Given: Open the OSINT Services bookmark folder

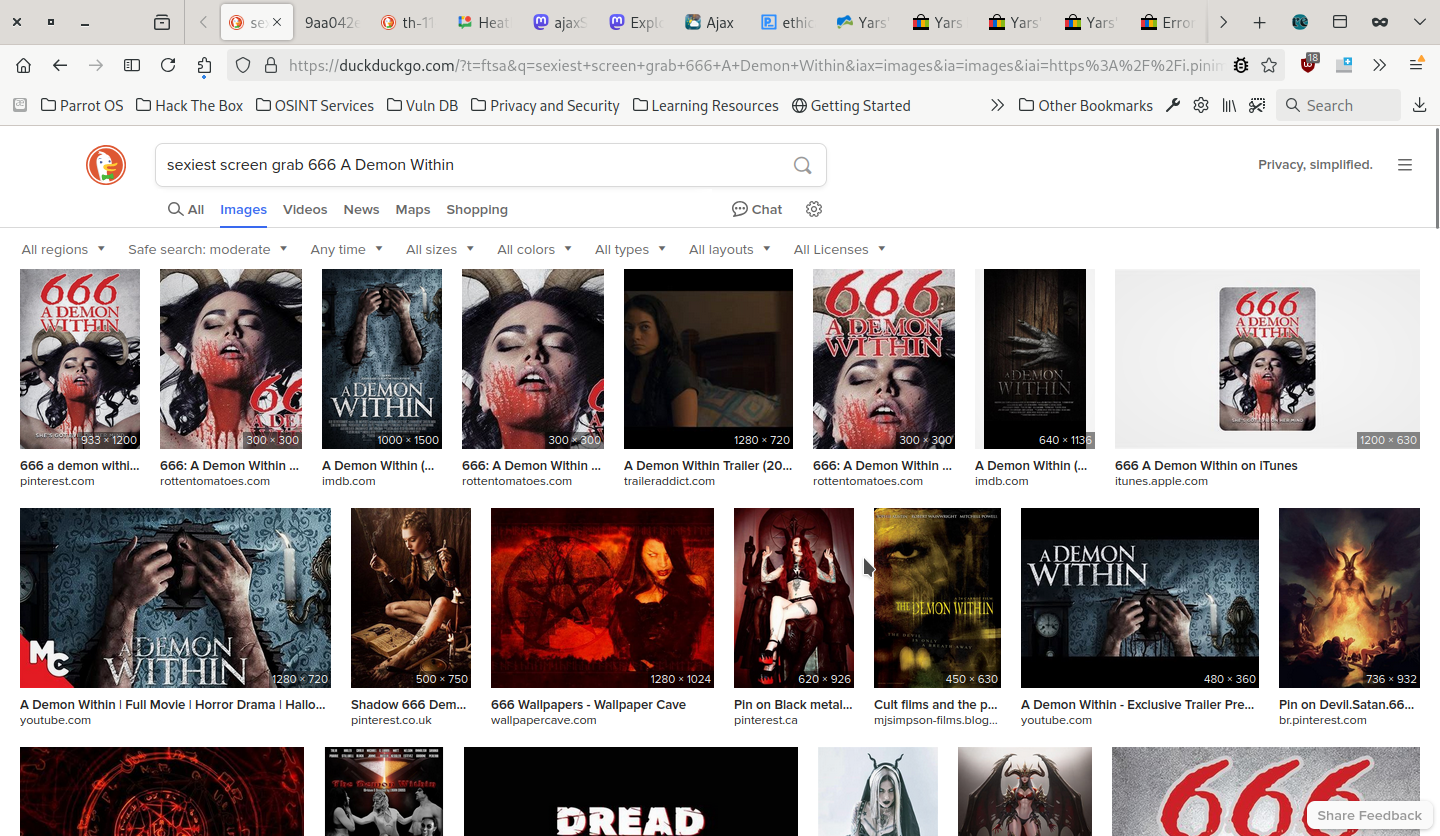Looking at the screenshot, I should 314,105.
